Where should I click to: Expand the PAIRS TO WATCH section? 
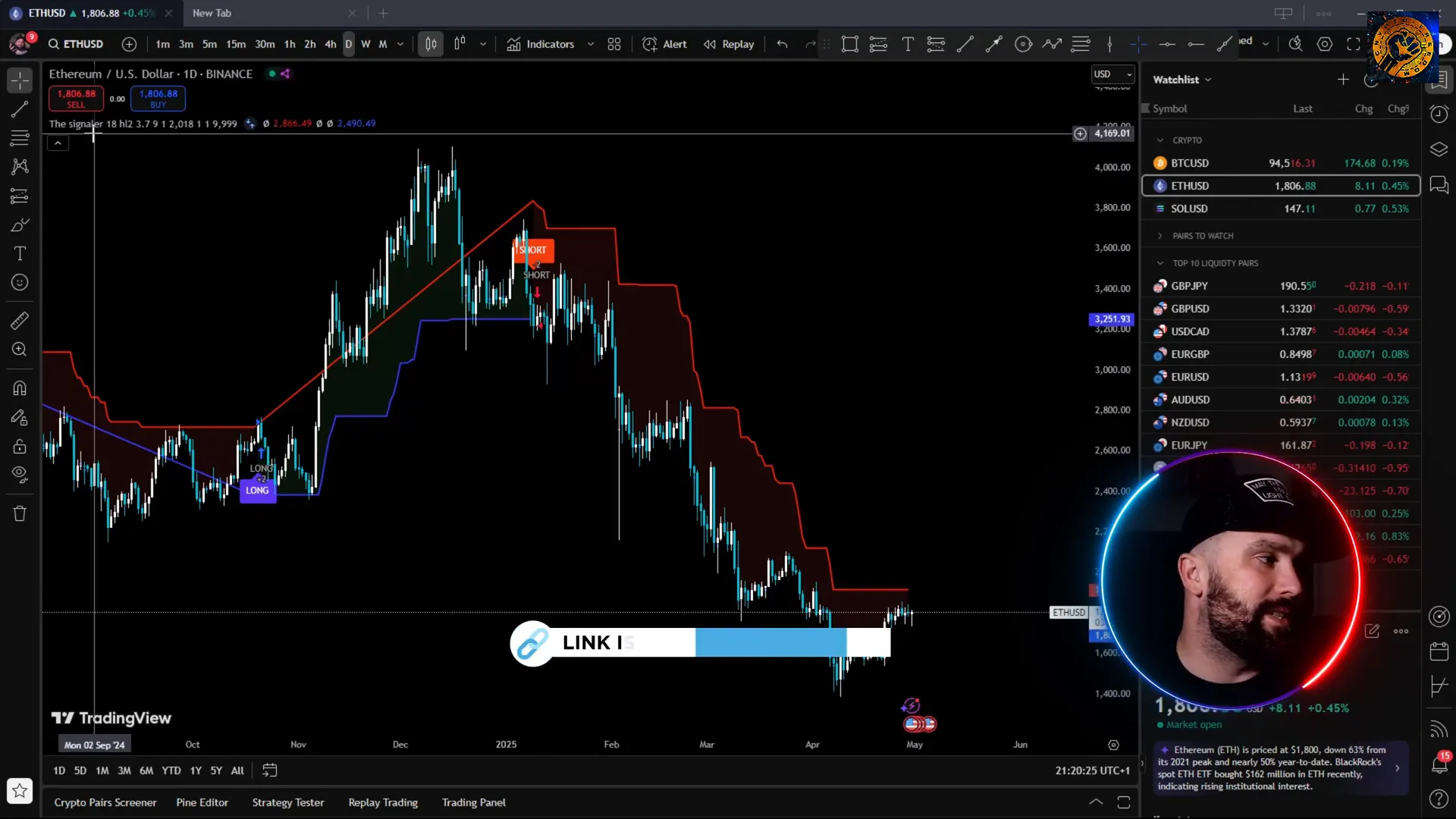1159,236
